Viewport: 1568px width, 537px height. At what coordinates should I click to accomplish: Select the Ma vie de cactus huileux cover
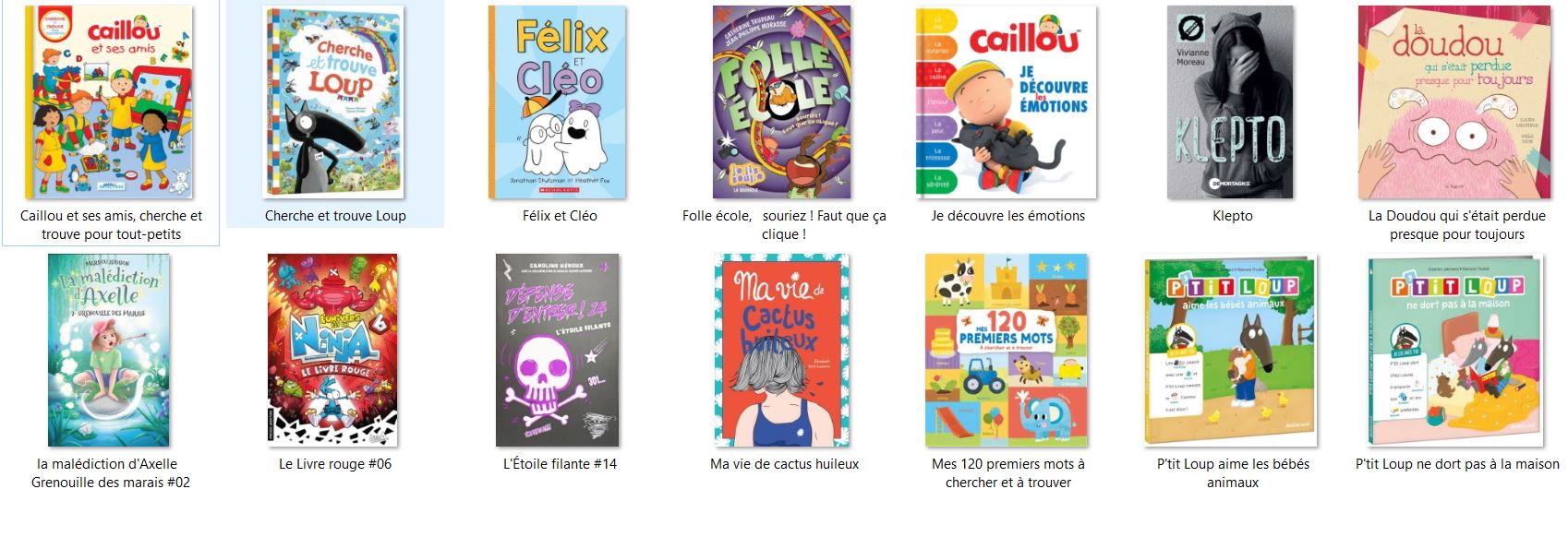782,351
